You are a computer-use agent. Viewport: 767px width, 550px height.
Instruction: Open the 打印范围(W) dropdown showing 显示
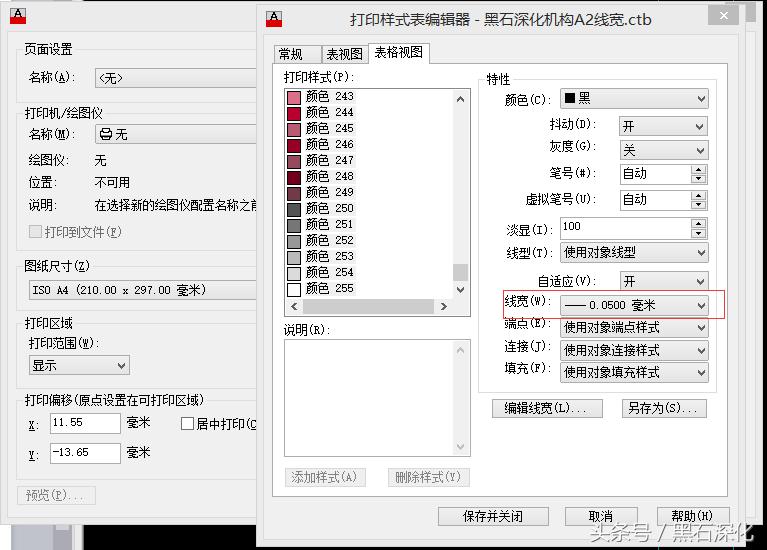(79, 365)
